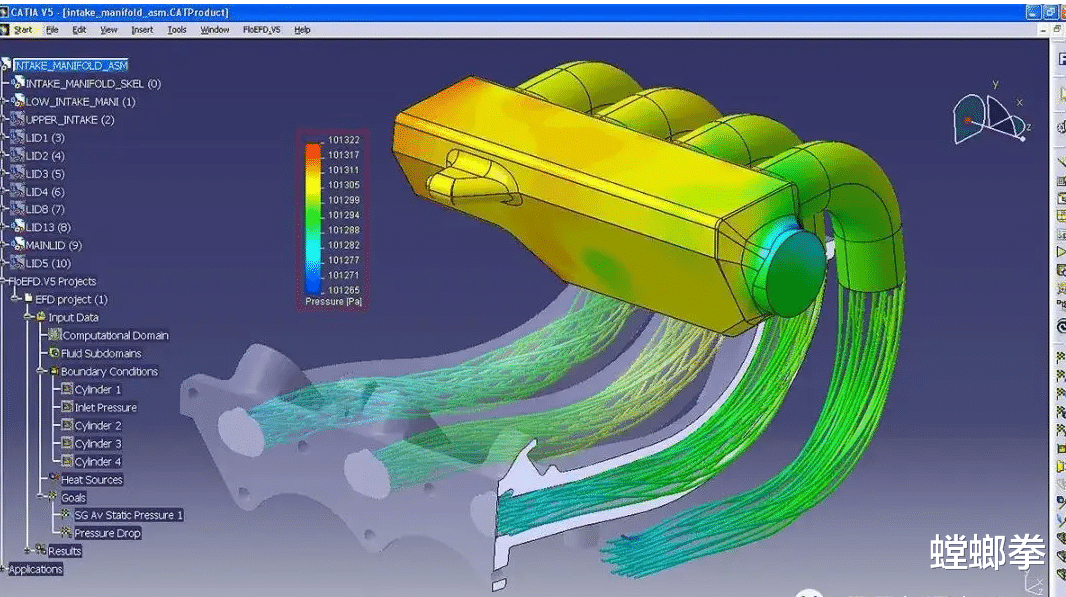The height and width of the screenshot is (597, 1066).
Task: Collapse the EFD project (1) node
Action: coord(15,298)
